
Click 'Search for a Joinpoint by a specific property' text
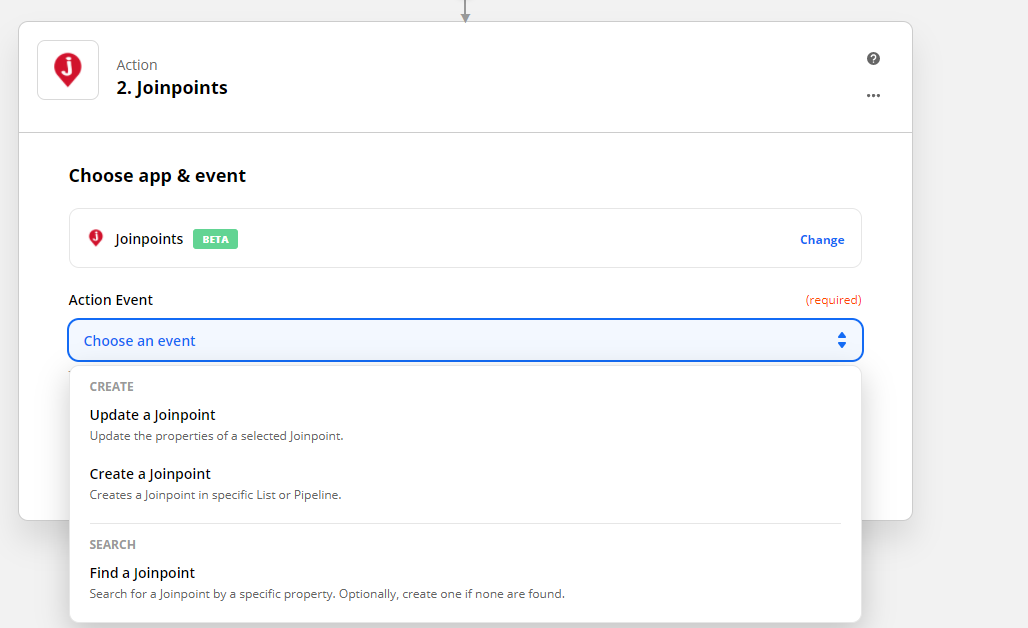click(326, 594)
